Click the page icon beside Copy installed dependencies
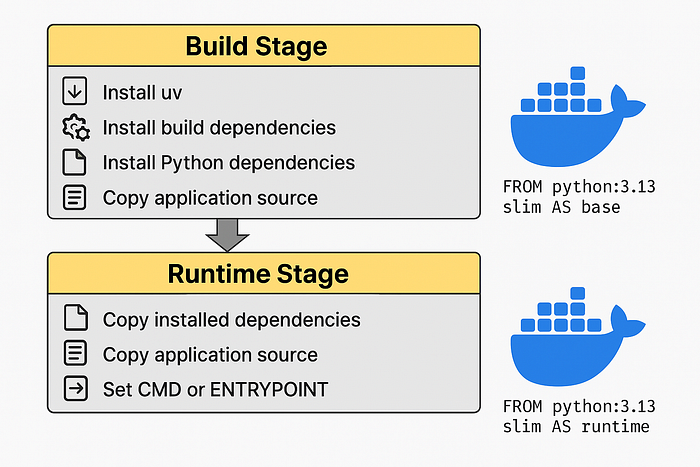Screen dimensions: 700x467 click(75, 318)
